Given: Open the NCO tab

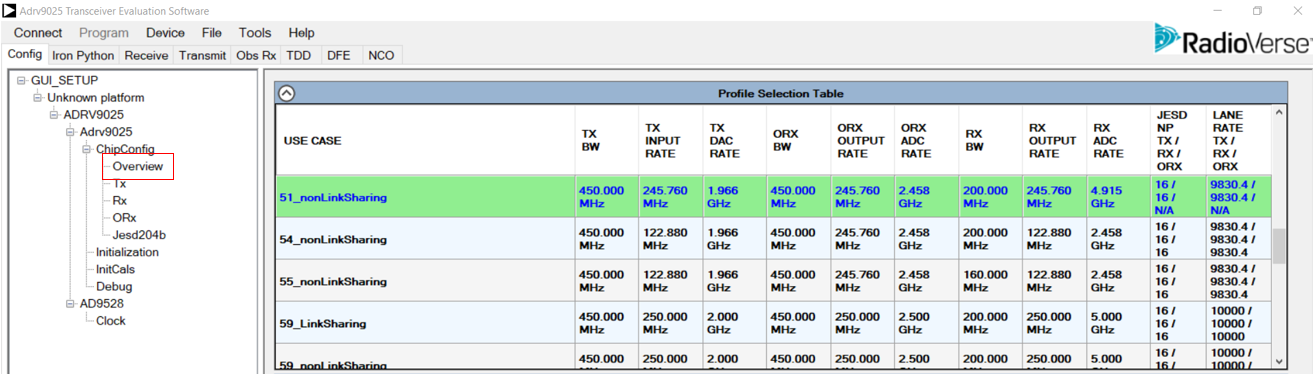Looking at the screenshot, I should tap(381, 56).
